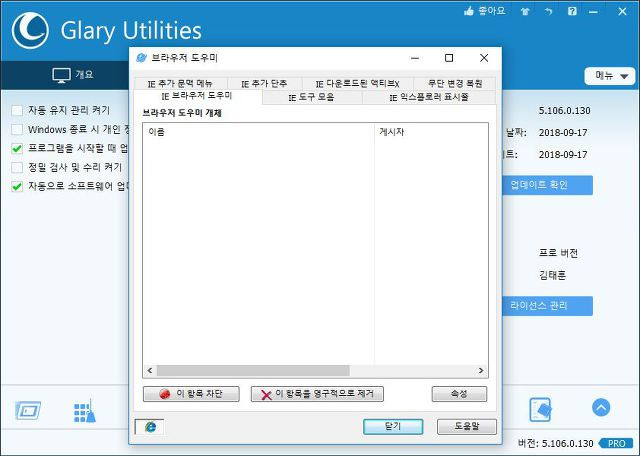The height and width of the screenshot is (456, 640).
Task: Click the 닫기 button in dialog
Action: pos(393,427)
